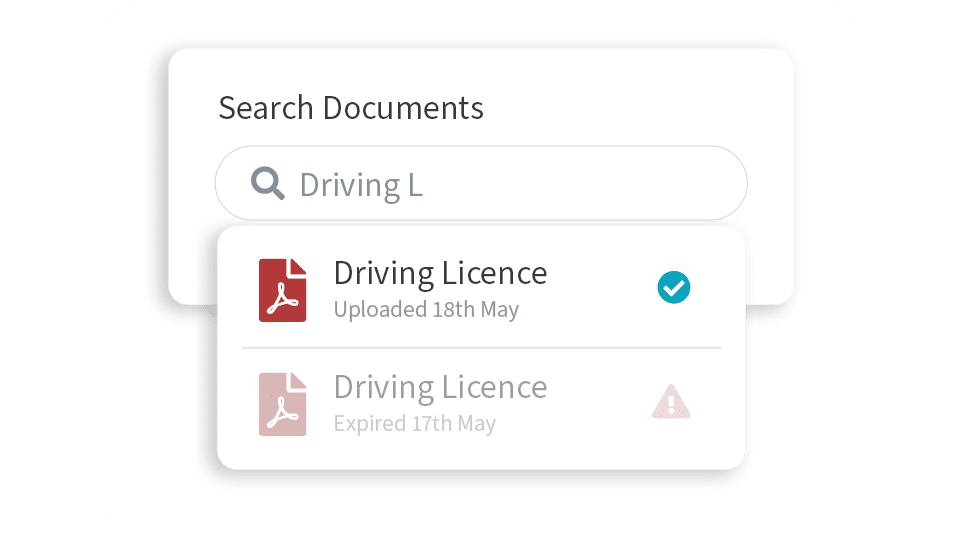Click the magnifying glass search icon
Screen dimensions: 962x536
tap(268, 183)
